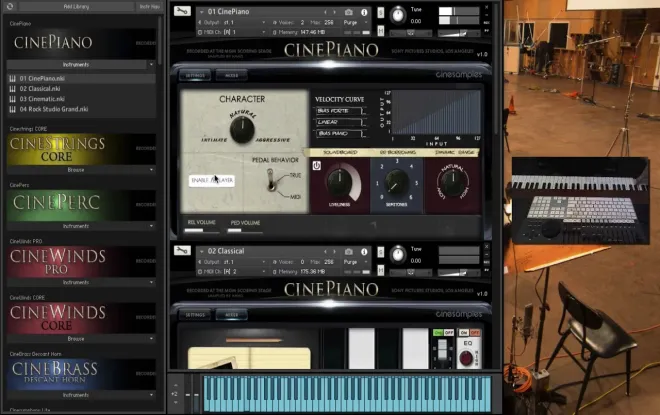Mute the 01 CinePiano instrument
The width and height of the screenshot is (660, 415).
click(x=381, y=31)
